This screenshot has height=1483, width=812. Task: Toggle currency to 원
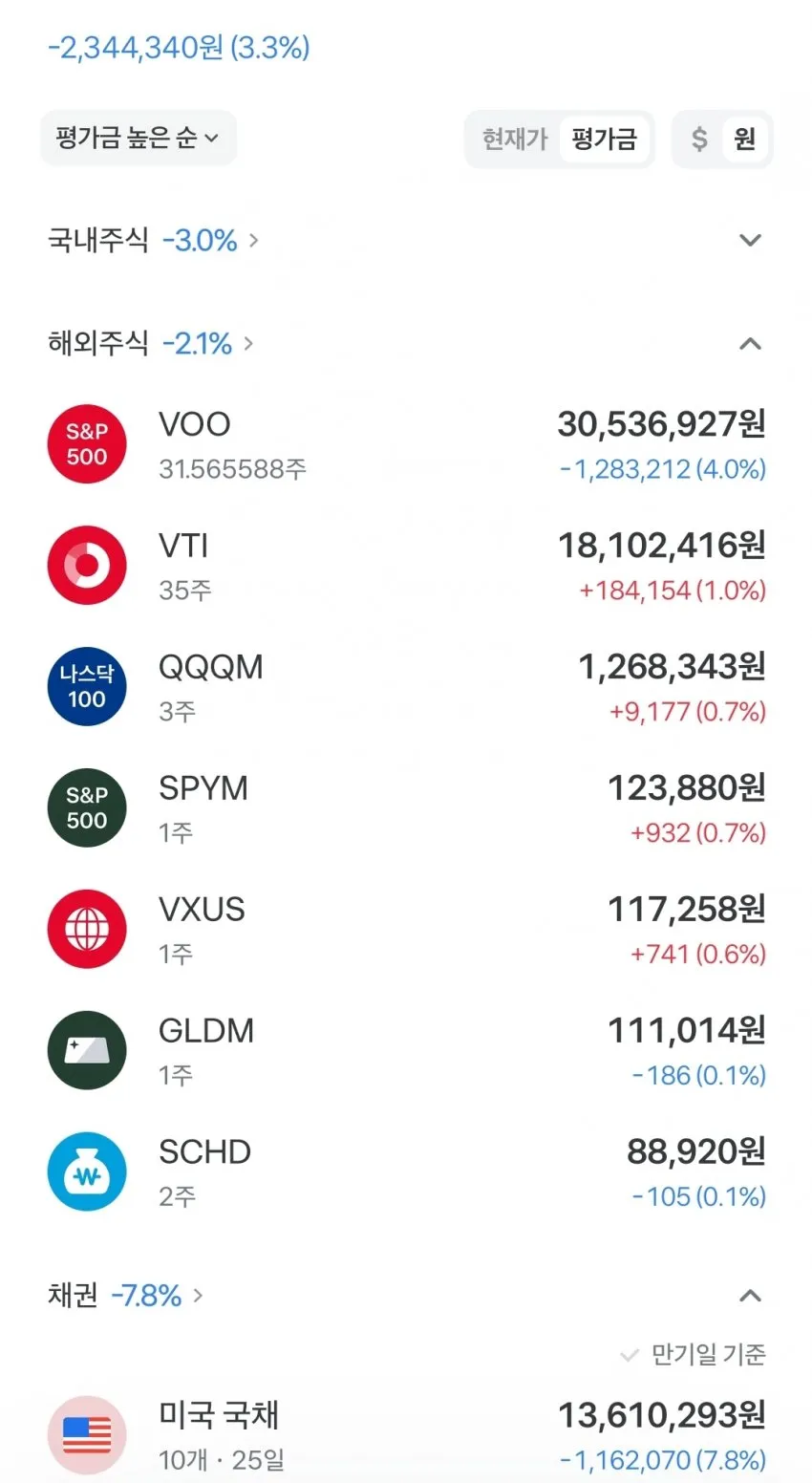[745, 140]
